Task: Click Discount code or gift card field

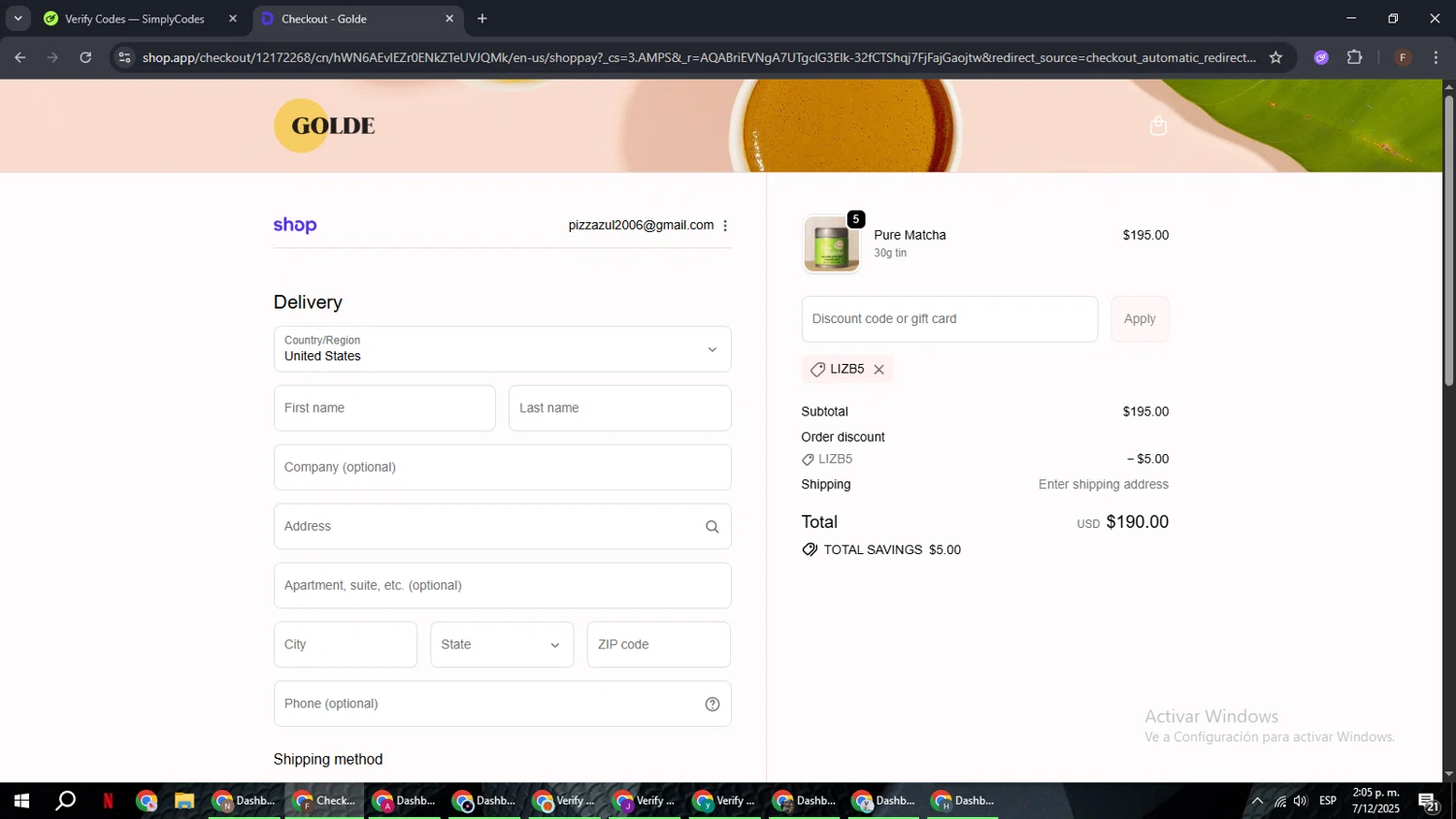Action: tap(949, 319)
